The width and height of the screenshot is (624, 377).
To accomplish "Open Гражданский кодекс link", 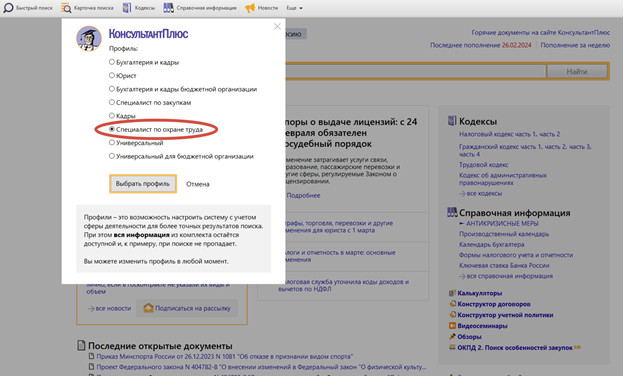I will [x=525, y=150].
